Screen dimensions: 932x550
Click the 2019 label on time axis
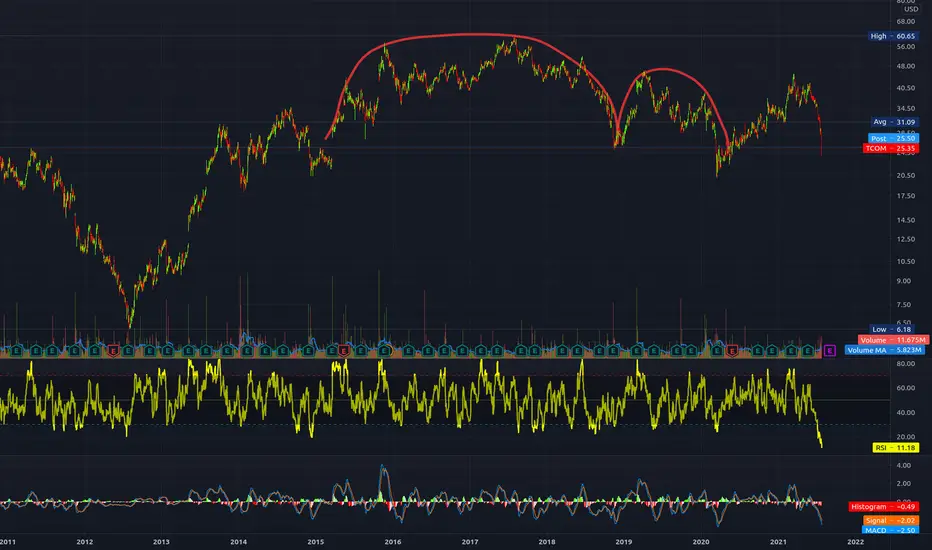(x=624, y=542)
